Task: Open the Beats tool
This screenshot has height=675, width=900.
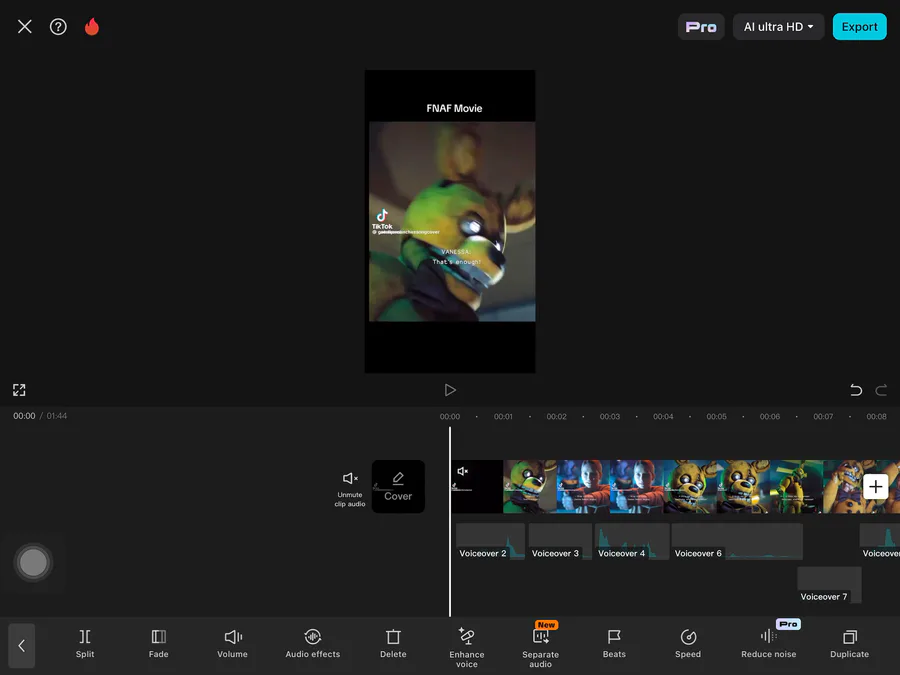Action: point(614,644)
